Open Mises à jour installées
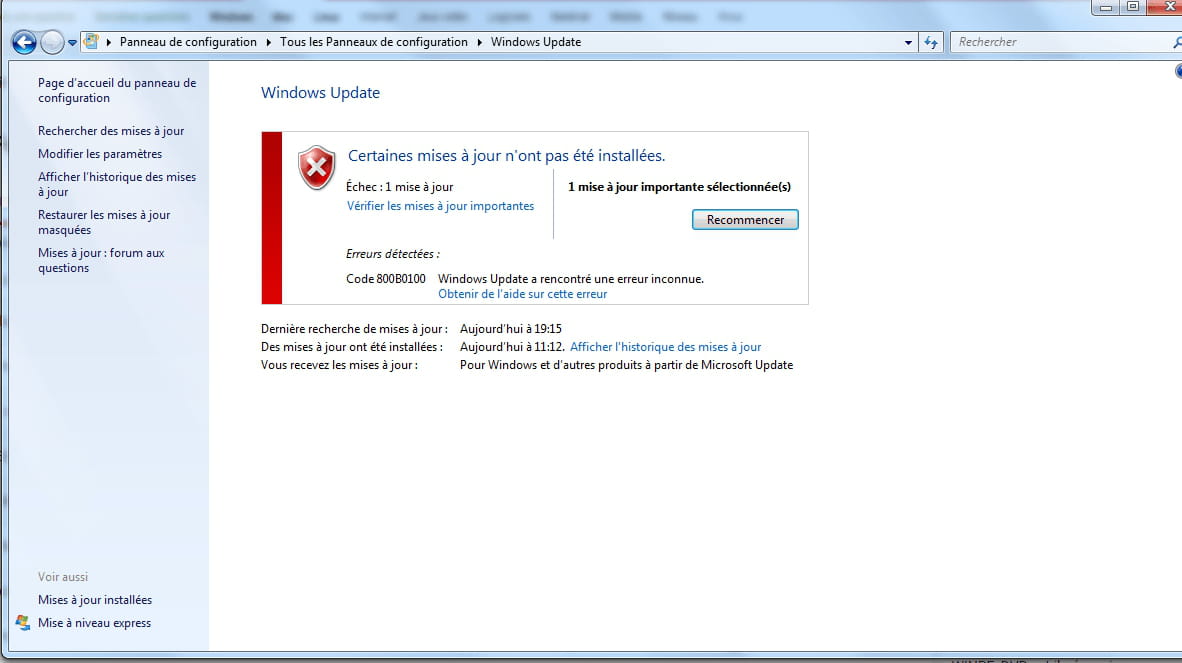The height and width of the screenshot is (663, 1182). [x=95, y=600]
